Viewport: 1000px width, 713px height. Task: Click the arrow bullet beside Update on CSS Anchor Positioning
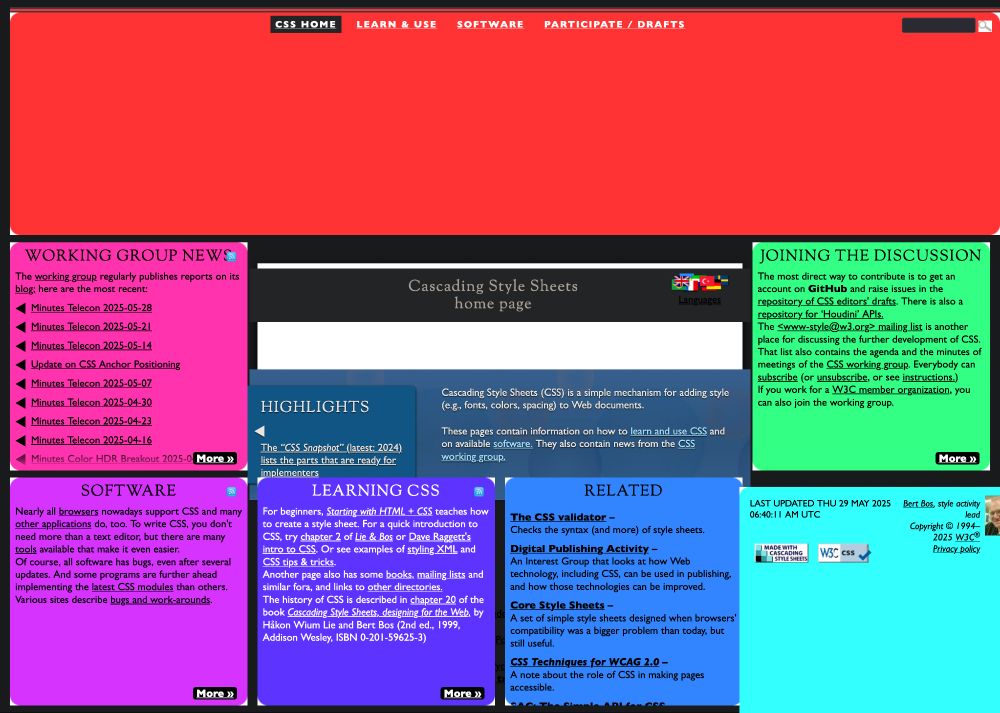(x=20, y=365)
